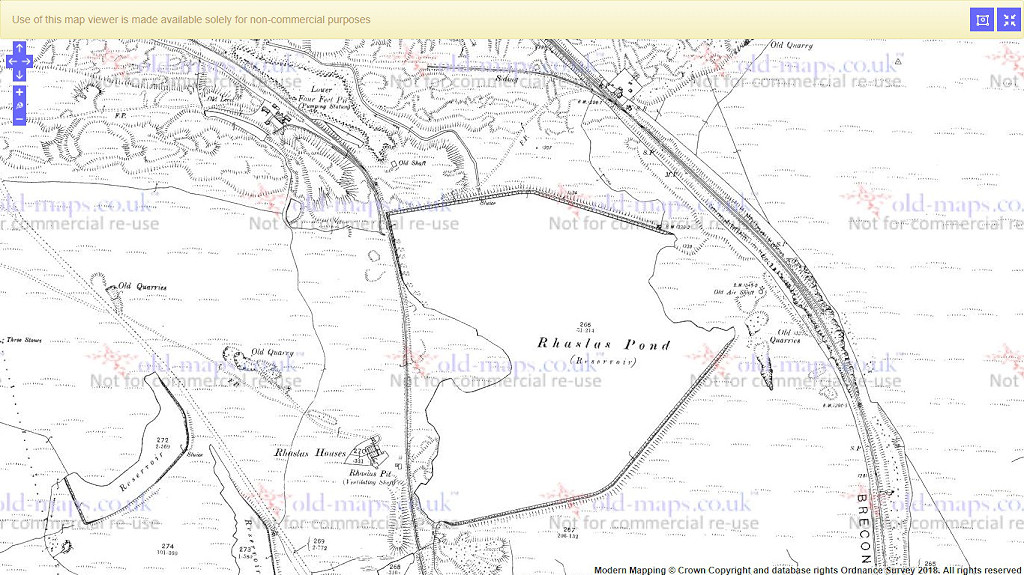Click the 'Rhaslas Pond' map label

coord(603,344)
